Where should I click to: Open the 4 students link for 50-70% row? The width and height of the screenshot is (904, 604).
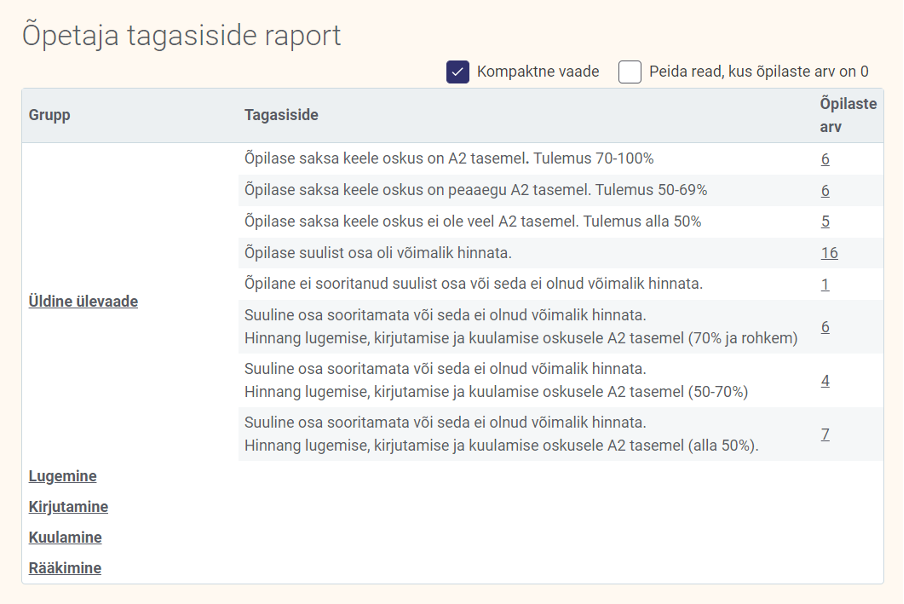[x=825, y=381]
